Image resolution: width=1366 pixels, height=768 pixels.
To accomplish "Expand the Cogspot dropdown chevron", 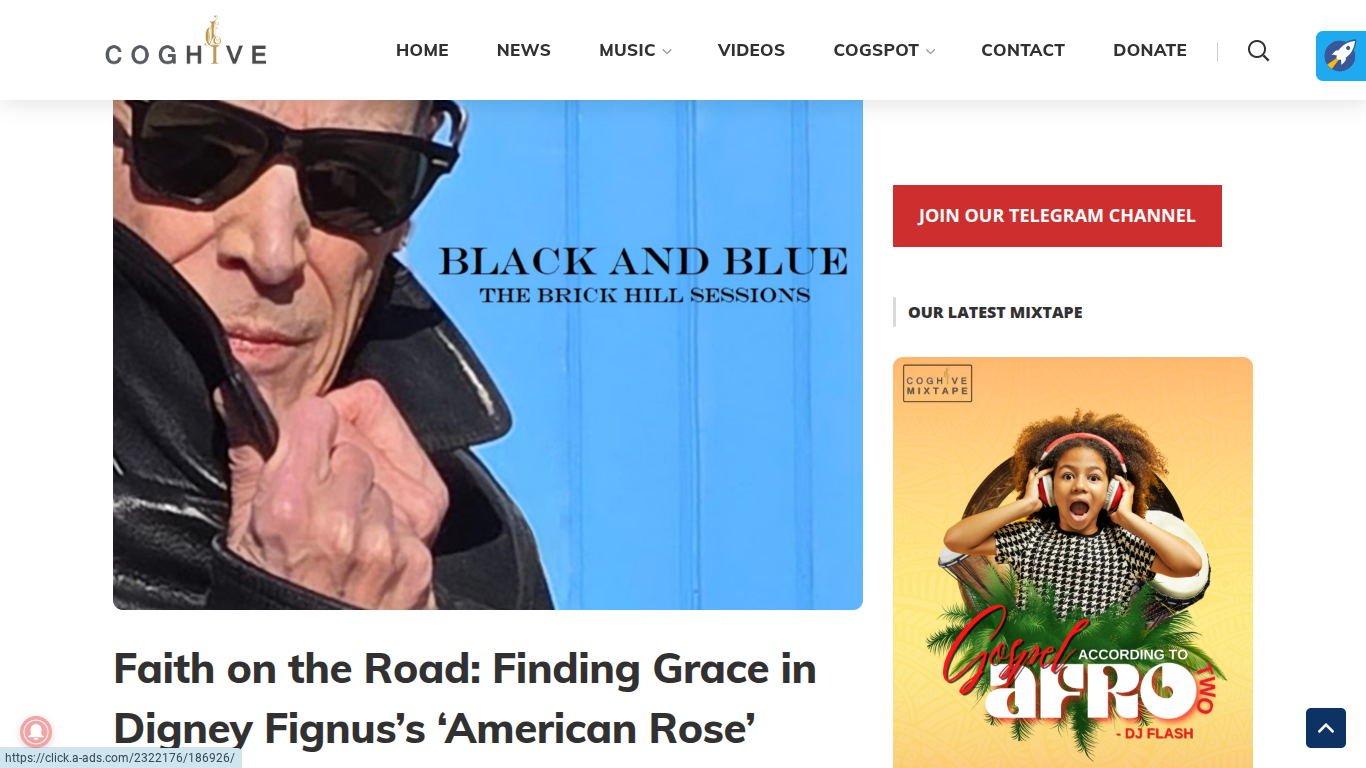I will click(x=930, y=51).
